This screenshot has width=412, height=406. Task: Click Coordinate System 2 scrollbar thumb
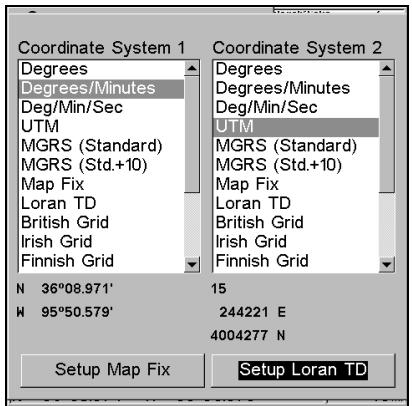[x=387, y=134]
